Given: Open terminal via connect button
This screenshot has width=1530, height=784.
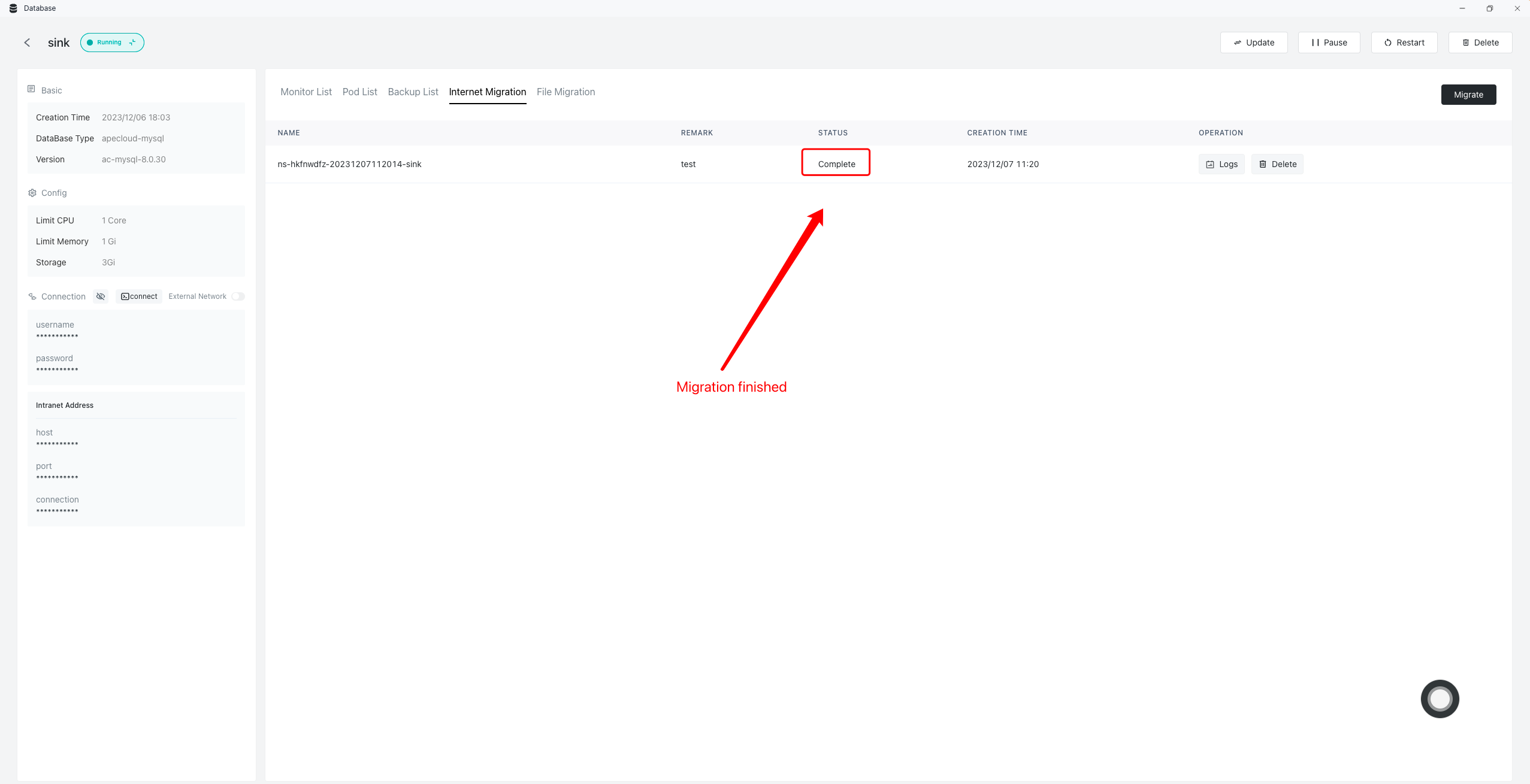Looking at the screenshot, I should coord(139,296).
